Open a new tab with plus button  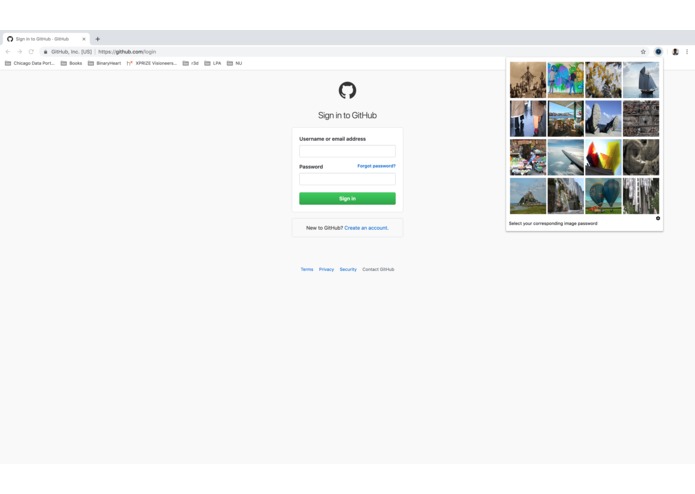coord(98,39)
